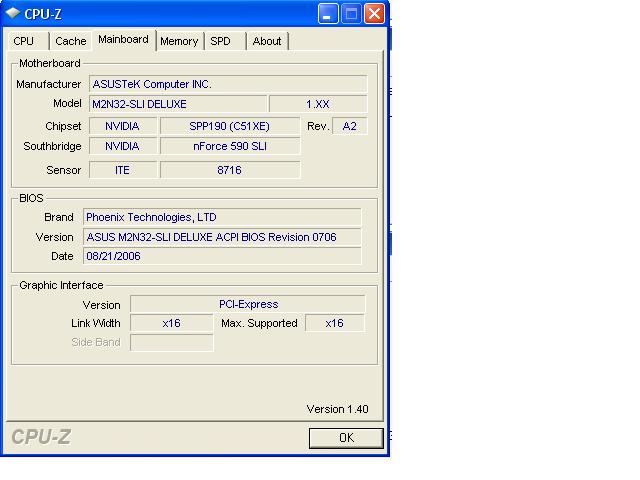Click the Chipset NVIDIA vendor field
Viewport: 640px width, 480px height.
(x=123, y=126)
